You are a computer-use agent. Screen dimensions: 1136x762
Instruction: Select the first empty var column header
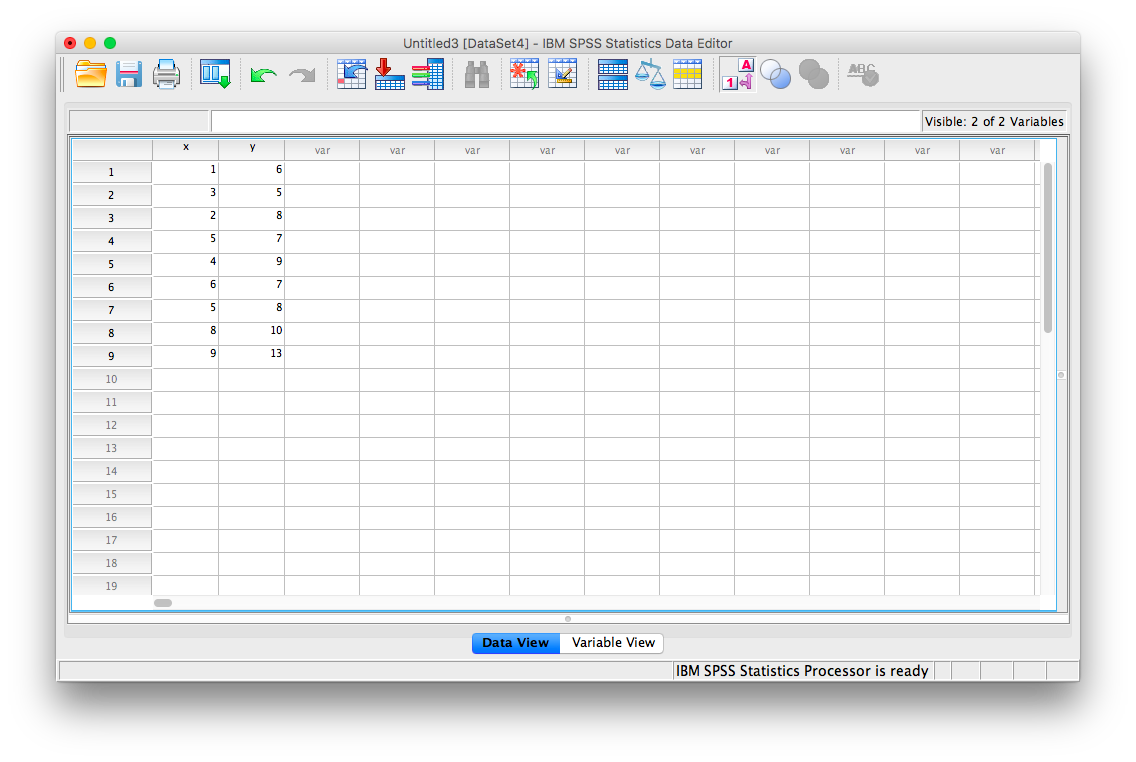322,150
